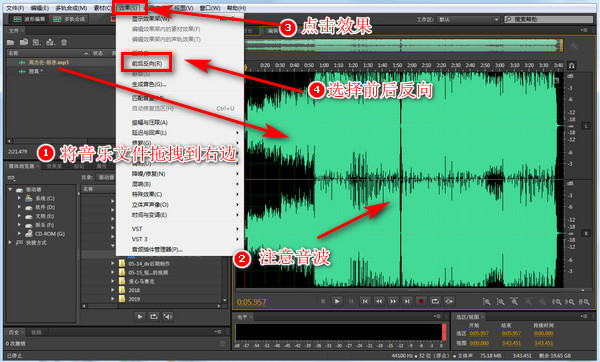Click 生成噪色(G)... menu entry
This screenshot has height=362, width=600.
click(149, 84)
